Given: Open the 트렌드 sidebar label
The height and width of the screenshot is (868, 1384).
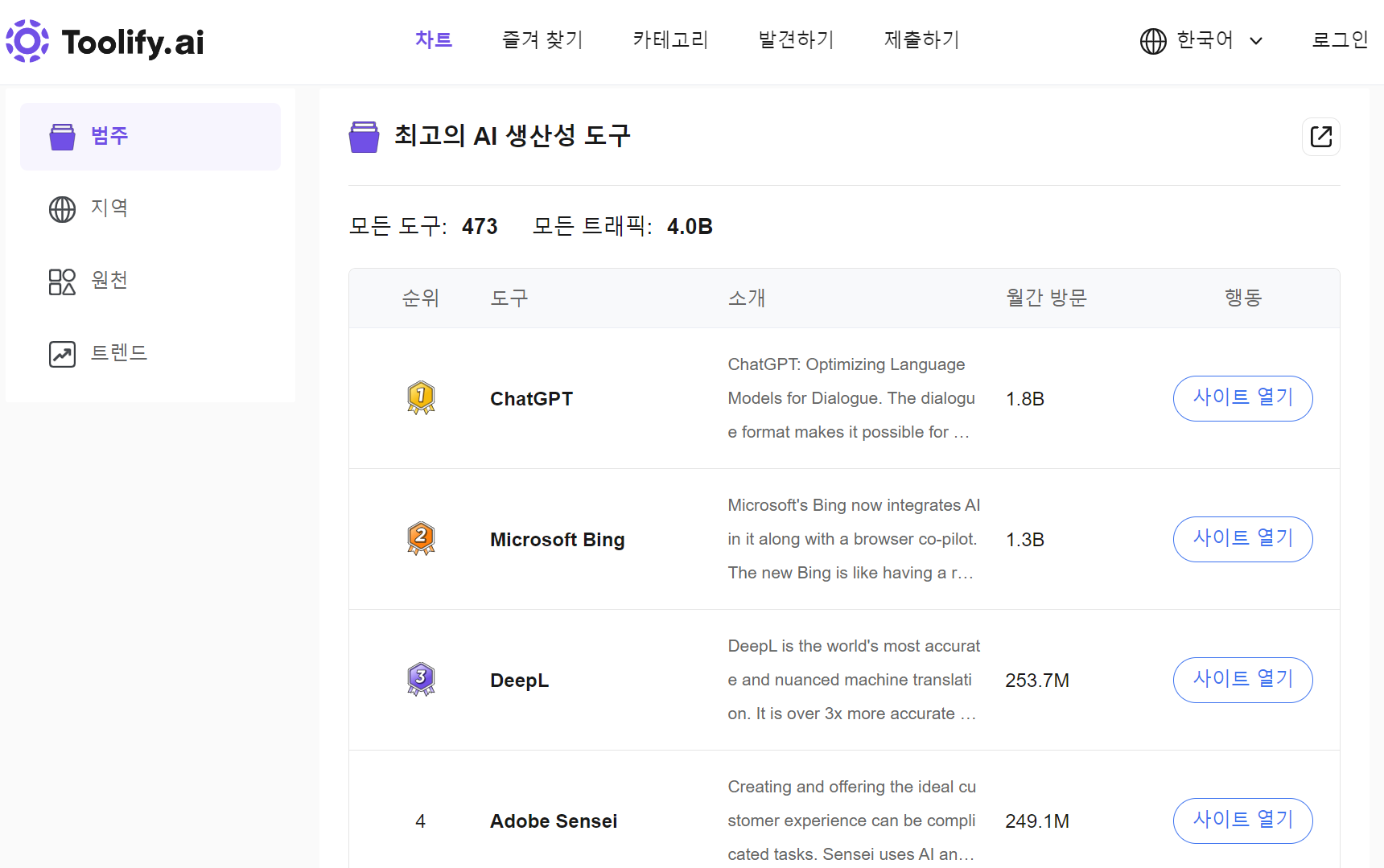Looking at the screenshot, I should click(119, 352).
